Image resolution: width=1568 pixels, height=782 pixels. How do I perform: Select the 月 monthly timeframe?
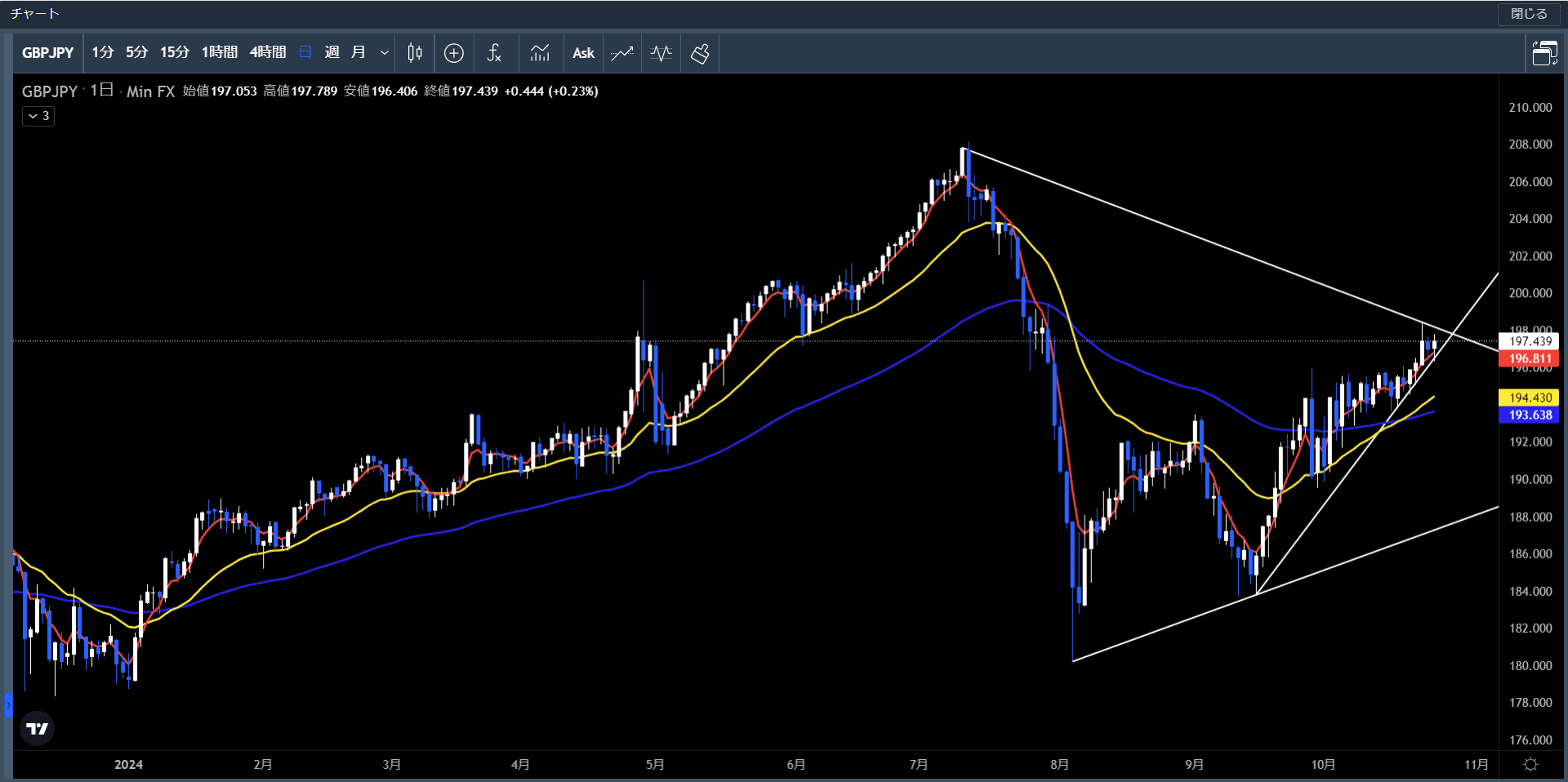[358, 53]
